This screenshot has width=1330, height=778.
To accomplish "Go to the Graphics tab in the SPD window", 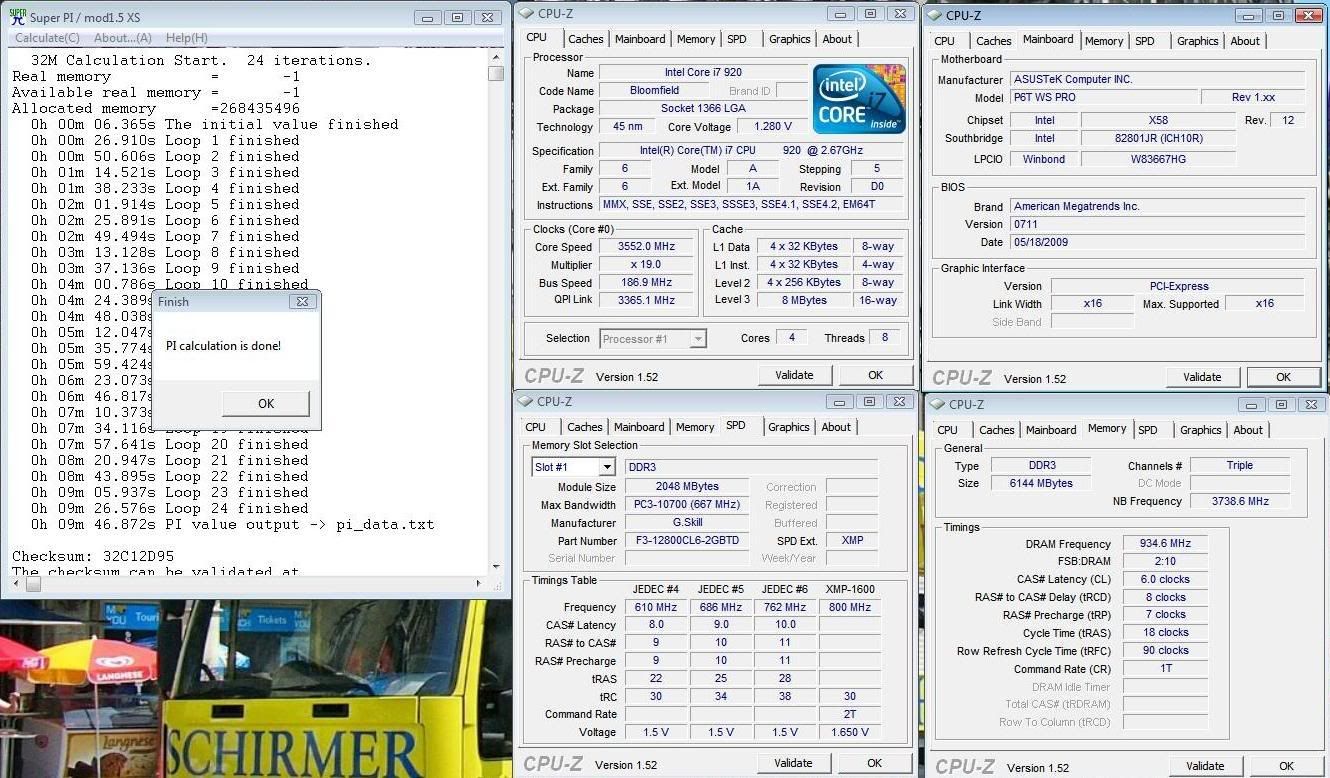I will pos(789,427).
